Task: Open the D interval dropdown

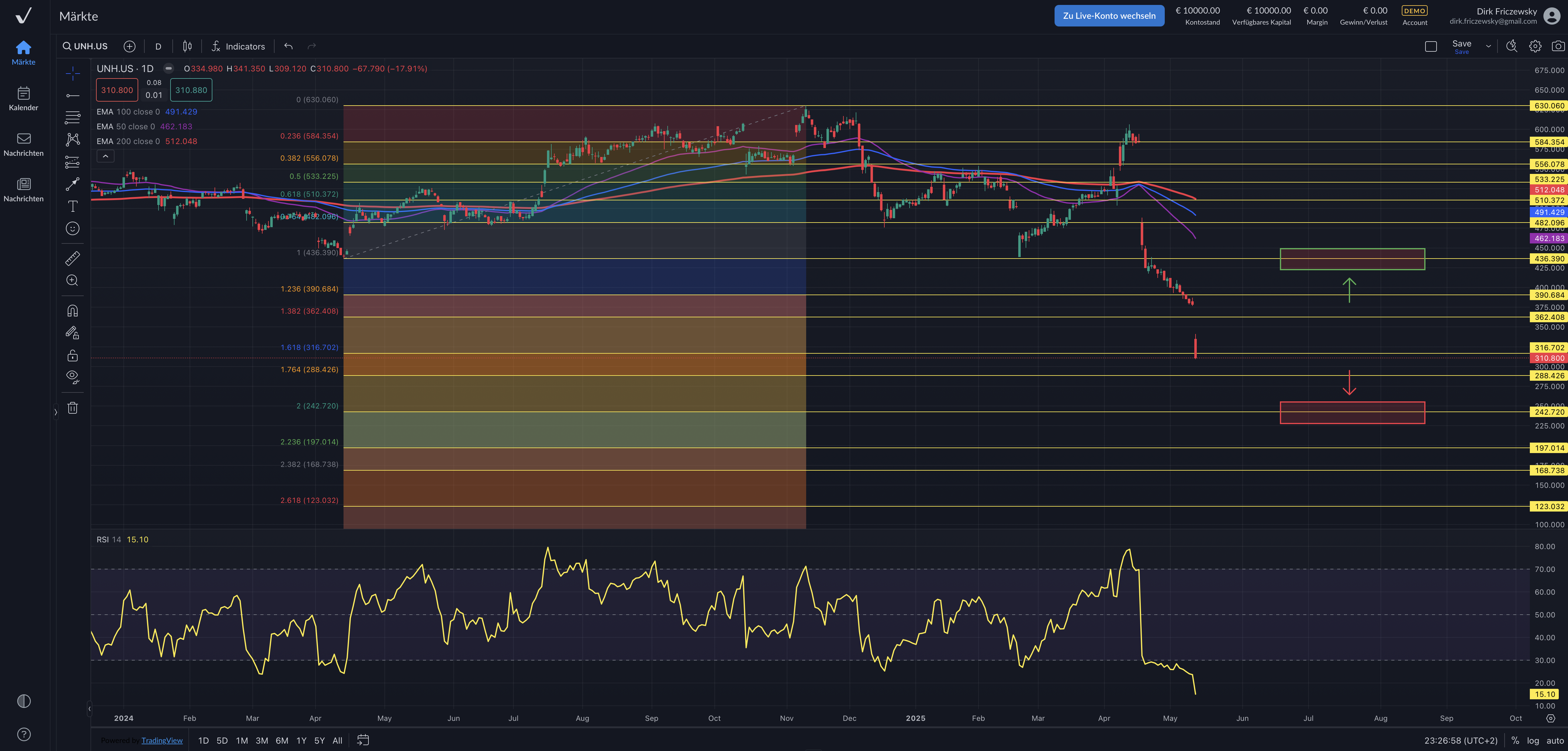Action: 158,46
